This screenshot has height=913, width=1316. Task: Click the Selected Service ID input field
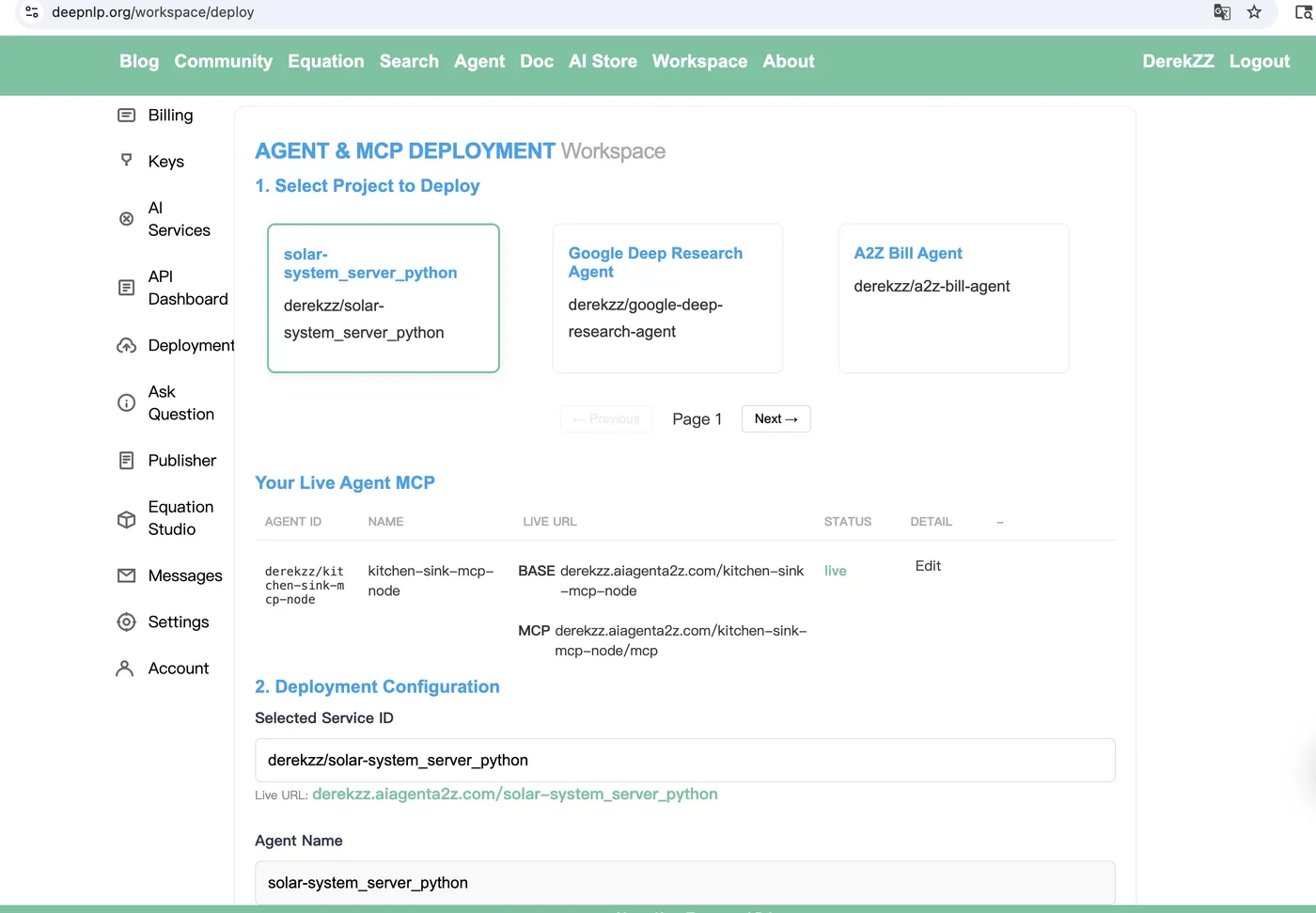(x=684, y=760)
